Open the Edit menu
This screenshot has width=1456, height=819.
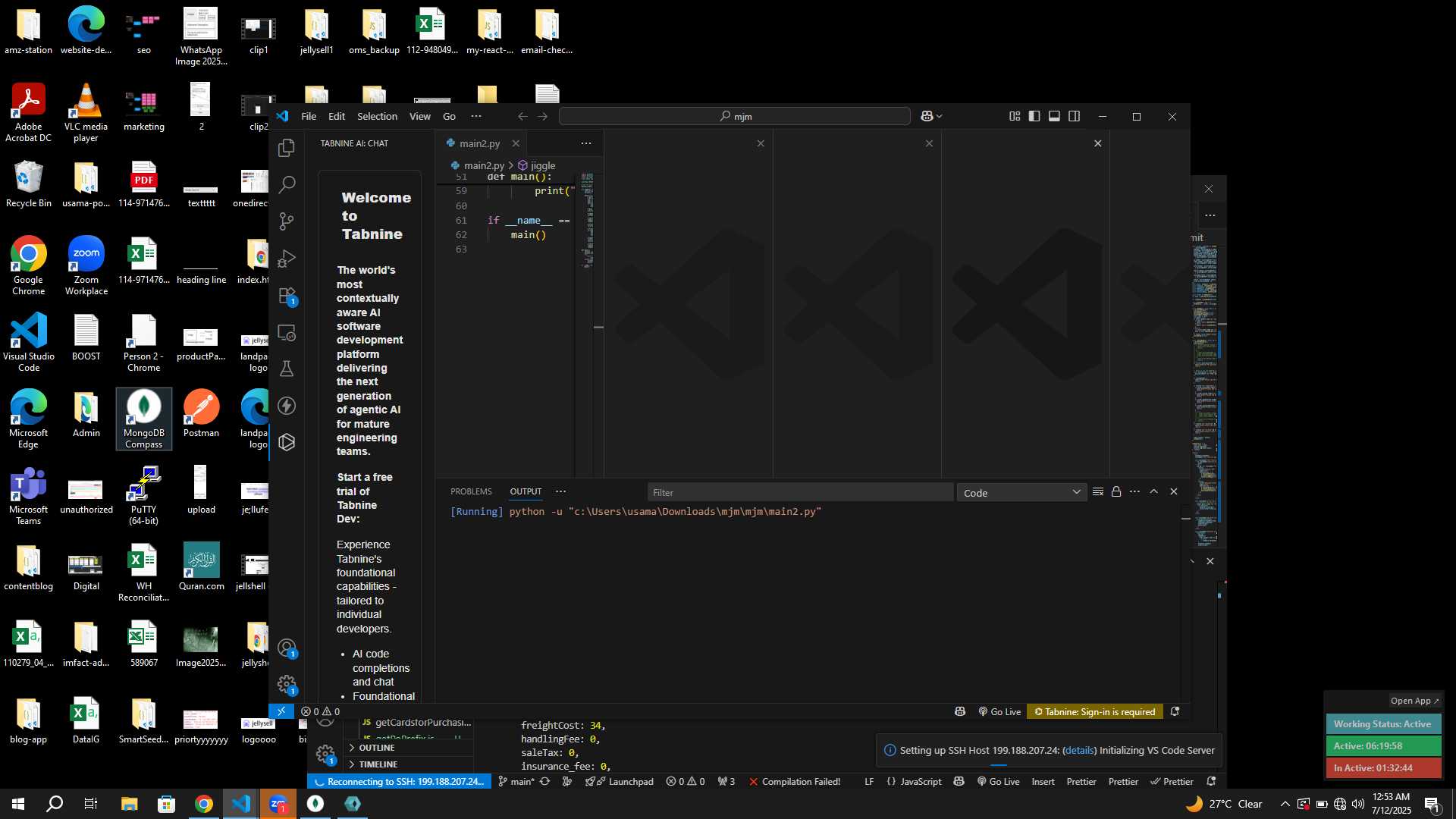337,116
